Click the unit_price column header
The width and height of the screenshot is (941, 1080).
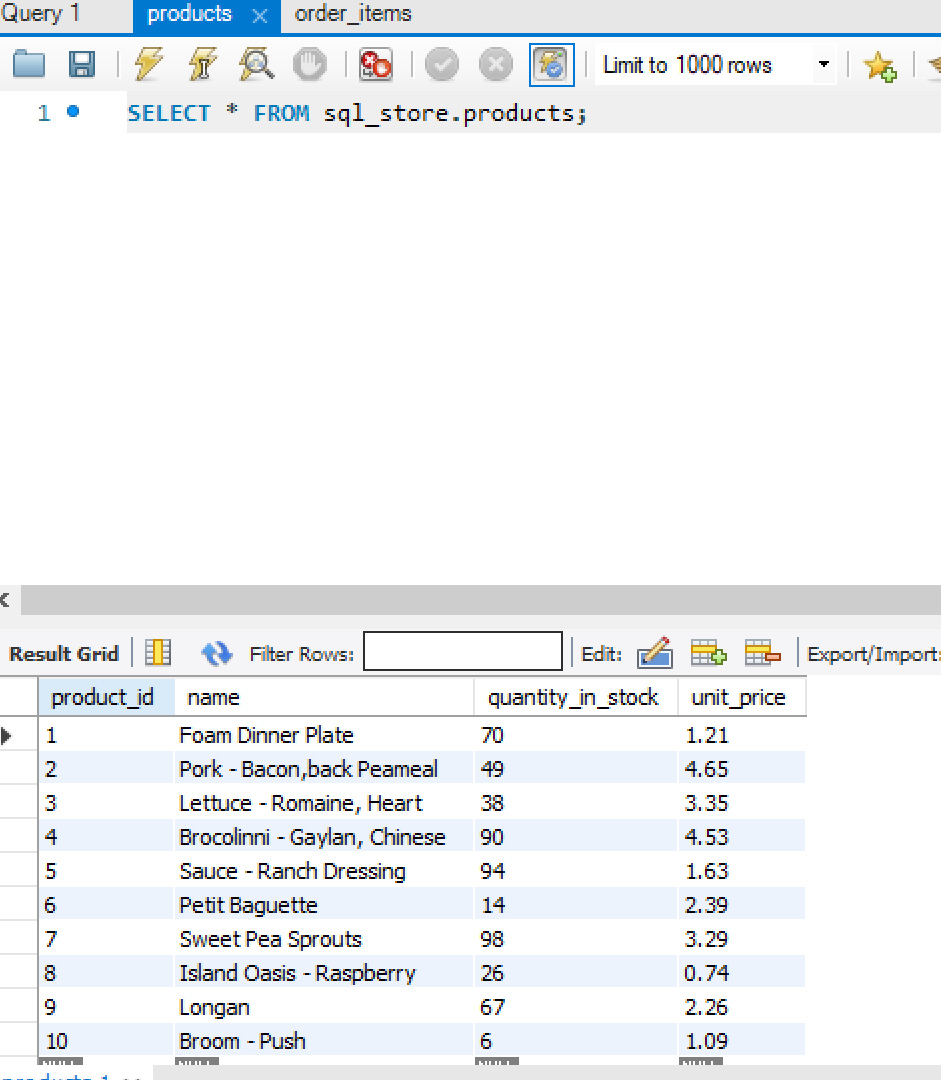[x=738, y=697]
